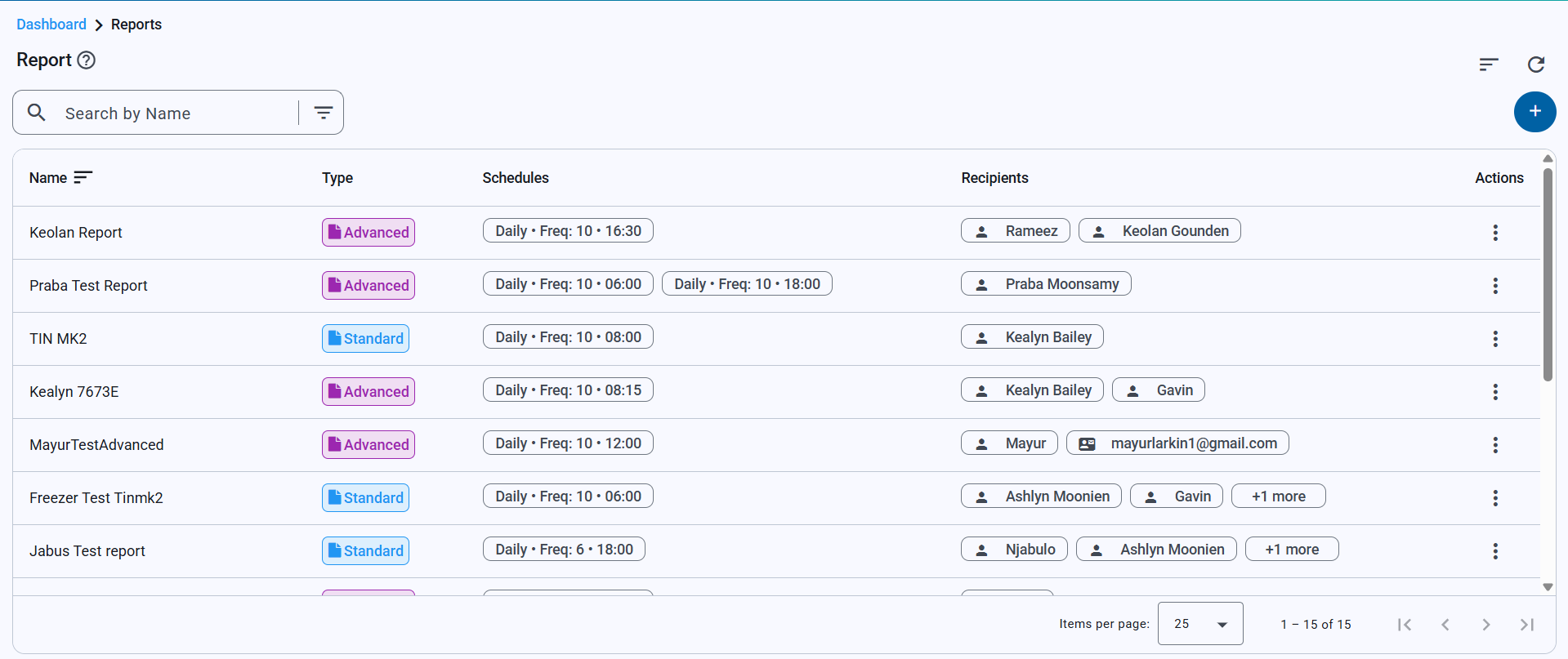Click the mayurlarkin1@gmail.com recipient chip
1568x659 pixels.
[x=1177, y=443]
